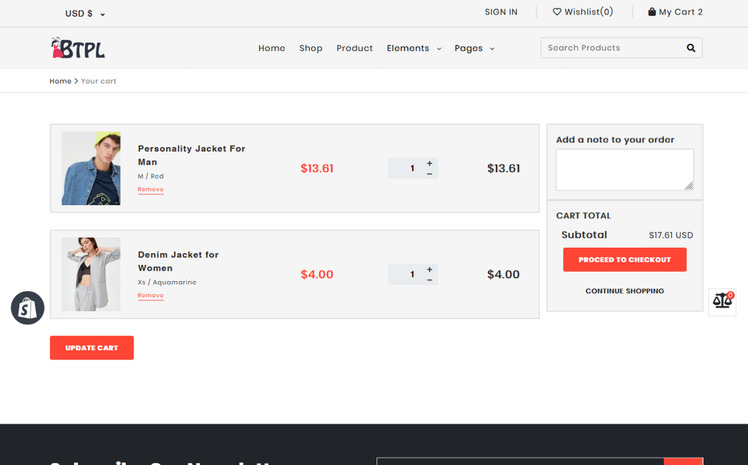Remove Denim Jacket for Women from cart
The height and width of the screenshot is (465, 748).
click(x=151, y=295)
